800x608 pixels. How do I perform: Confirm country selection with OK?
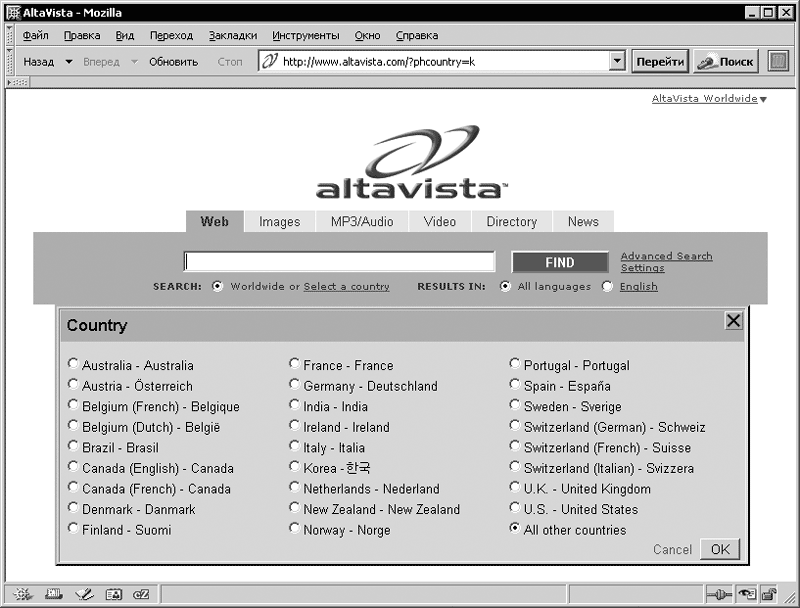point(720,549)
